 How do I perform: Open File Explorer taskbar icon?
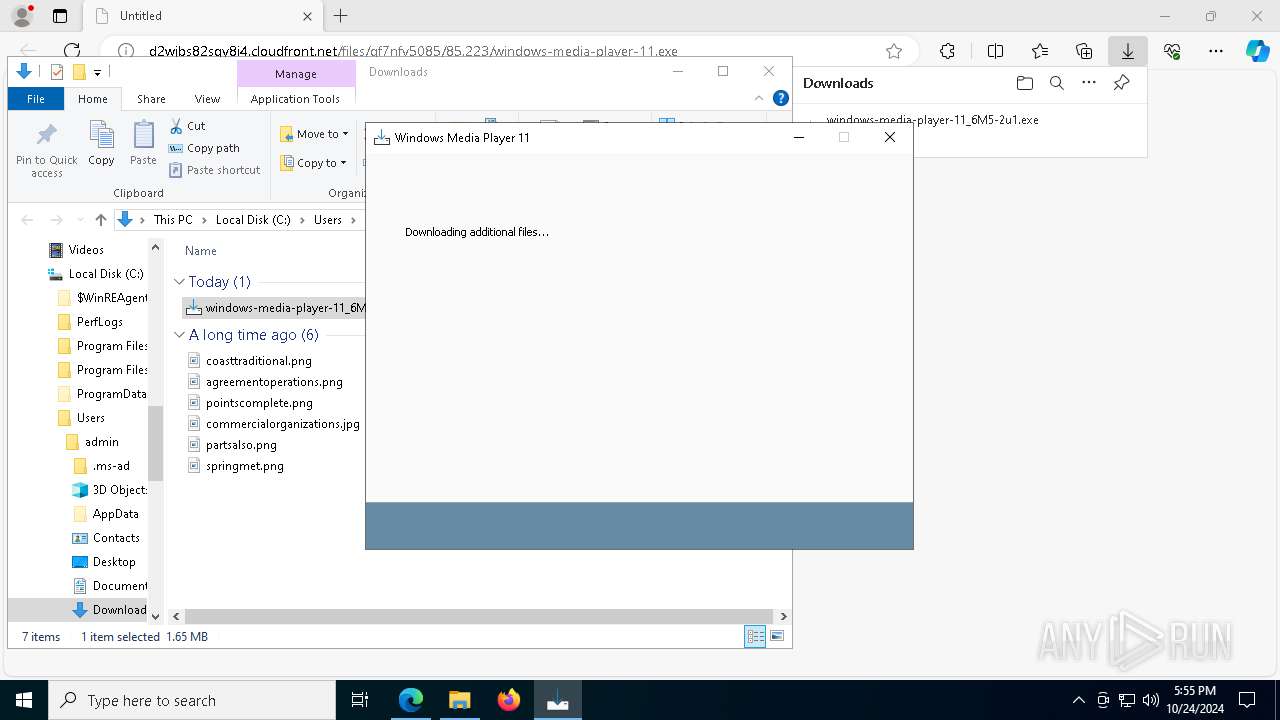pyautogui.click(x=459, y=700)
